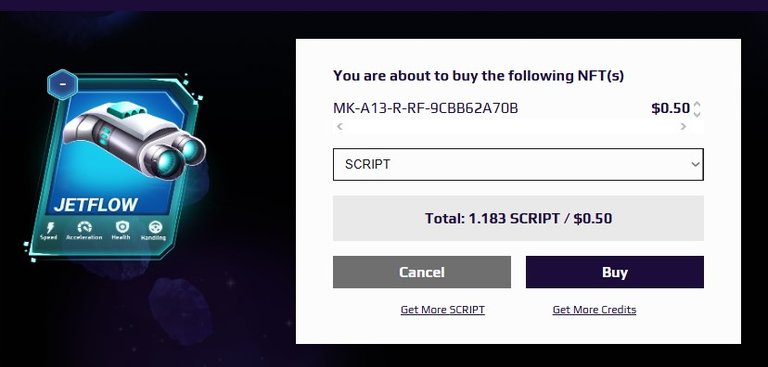Open the Get More Credits link

(594, 310)
